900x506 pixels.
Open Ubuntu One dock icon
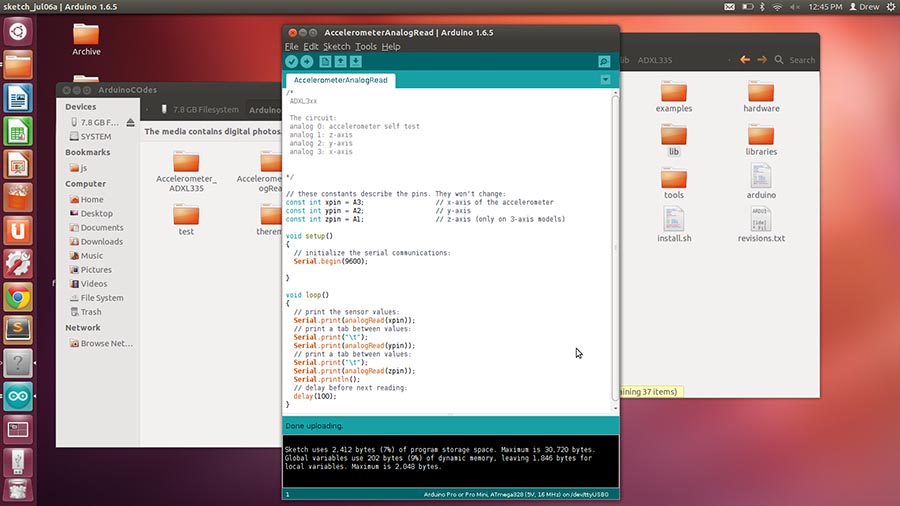(x=18, y=231)
